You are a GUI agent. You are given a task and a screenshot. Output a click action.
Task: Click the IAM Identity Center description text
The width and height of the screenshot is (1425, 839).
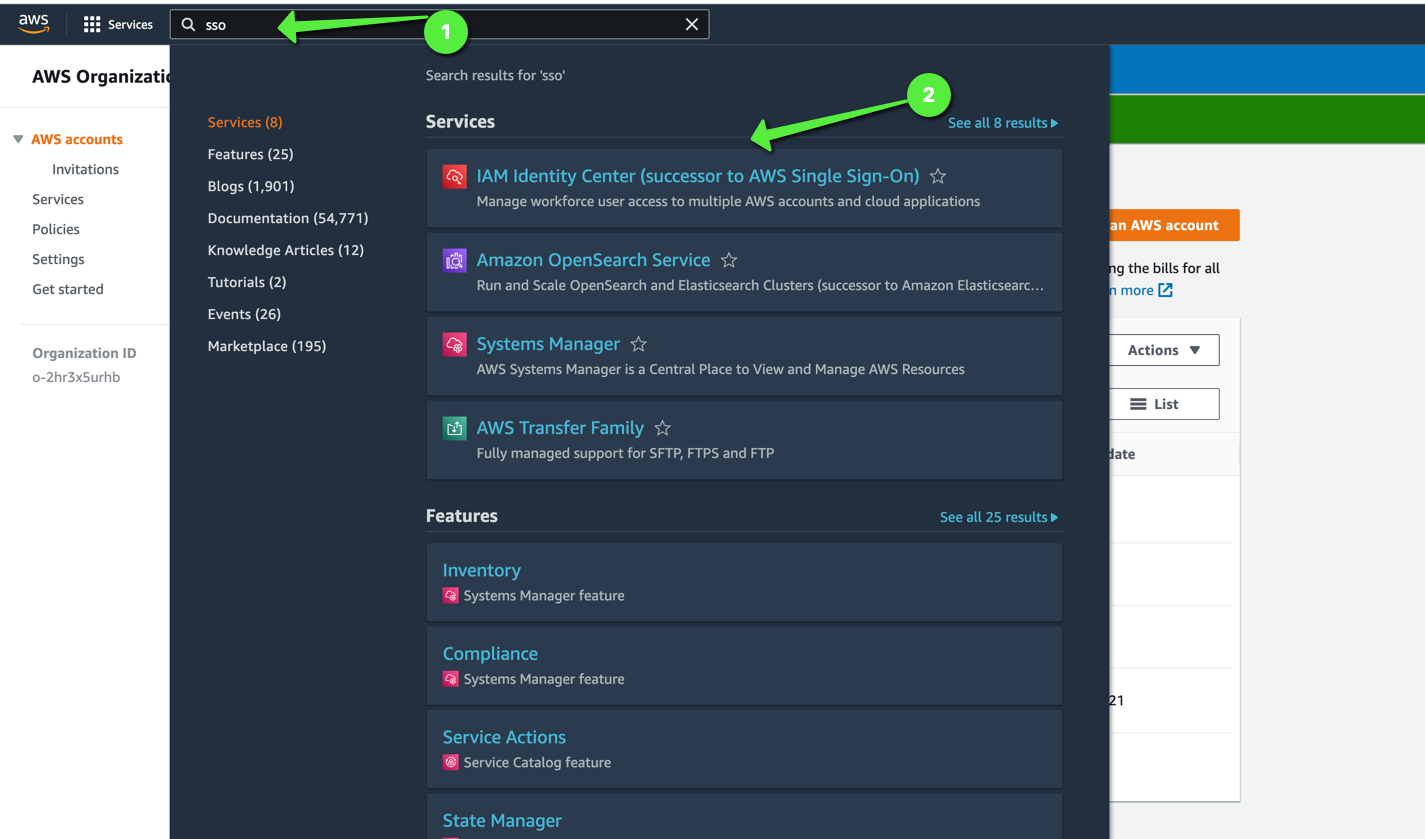[728, 201]
